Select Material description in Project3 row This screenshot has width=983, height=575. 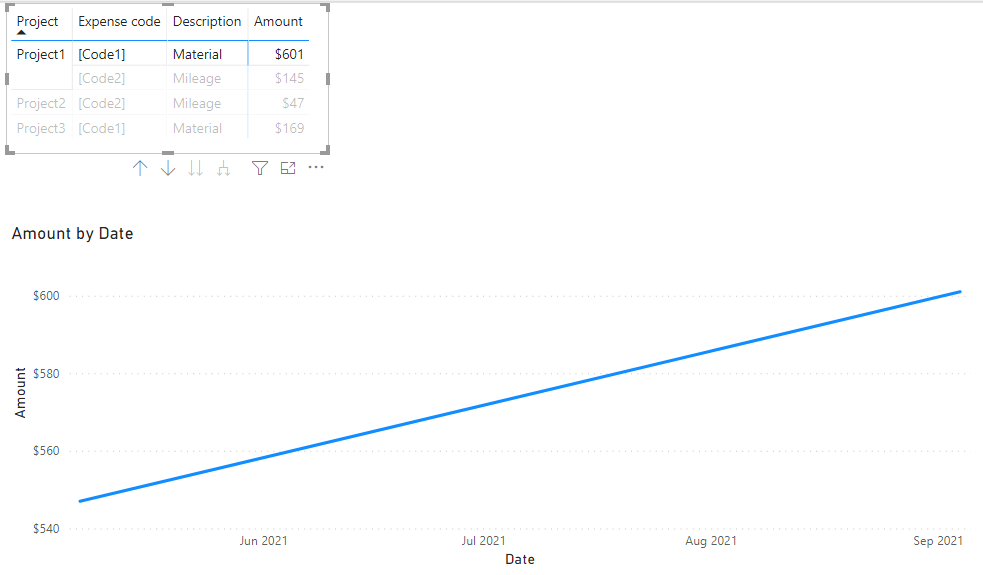click(x=197, y=128)
